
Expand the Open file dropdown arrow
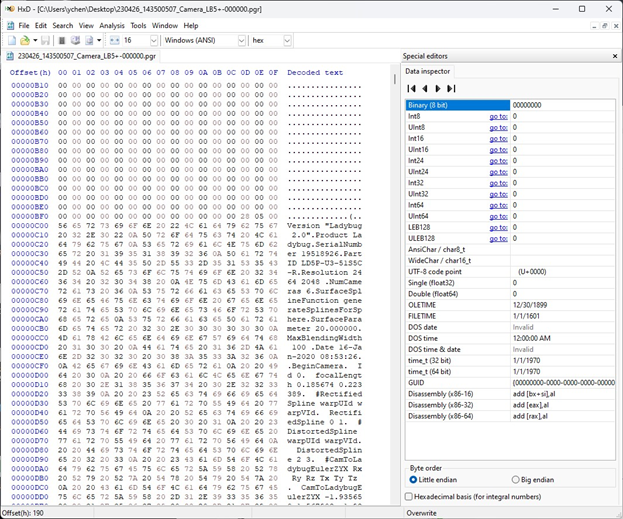(35, 41)
